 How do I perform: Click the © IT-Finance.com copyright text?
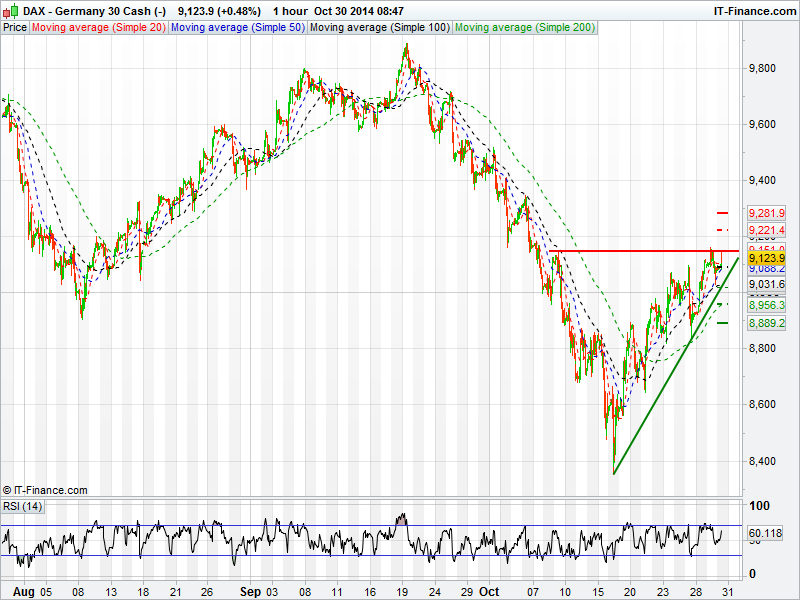coord(45,490)
